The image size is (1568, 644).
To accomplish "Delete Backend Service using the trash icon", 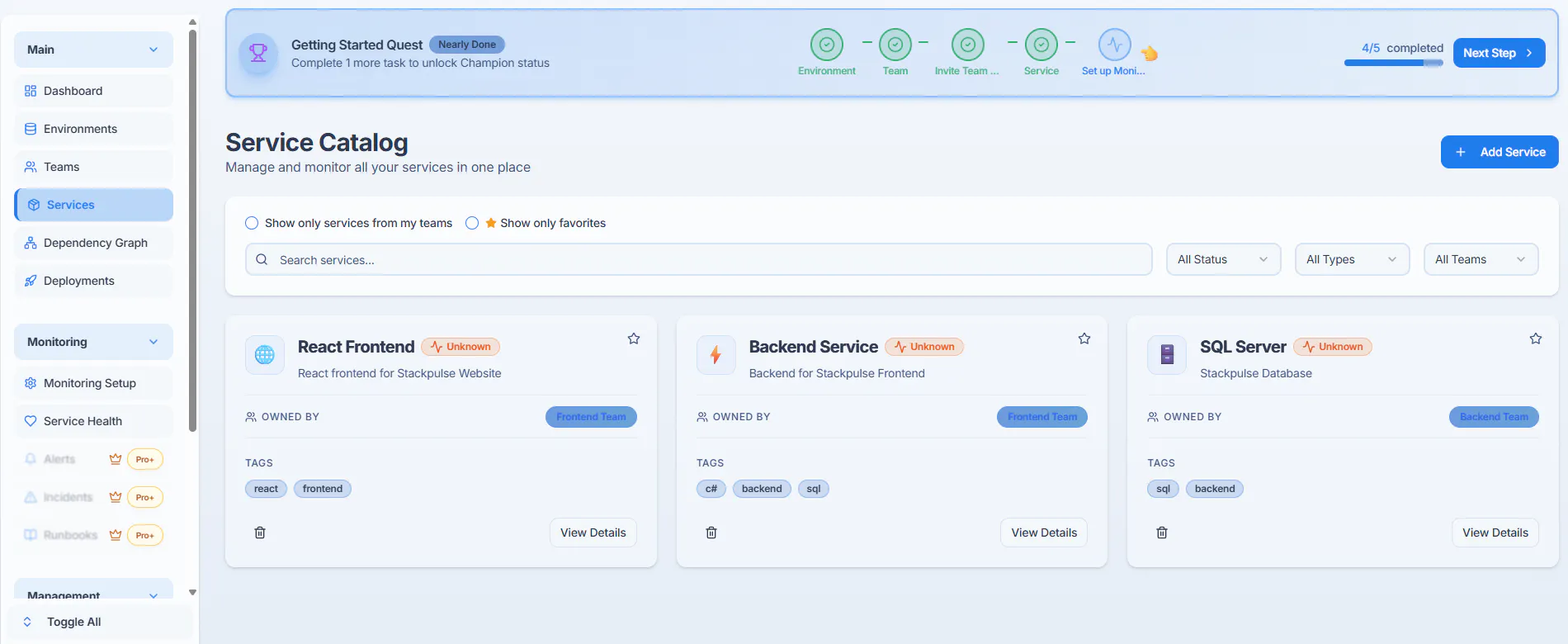I will click(711, 533).
